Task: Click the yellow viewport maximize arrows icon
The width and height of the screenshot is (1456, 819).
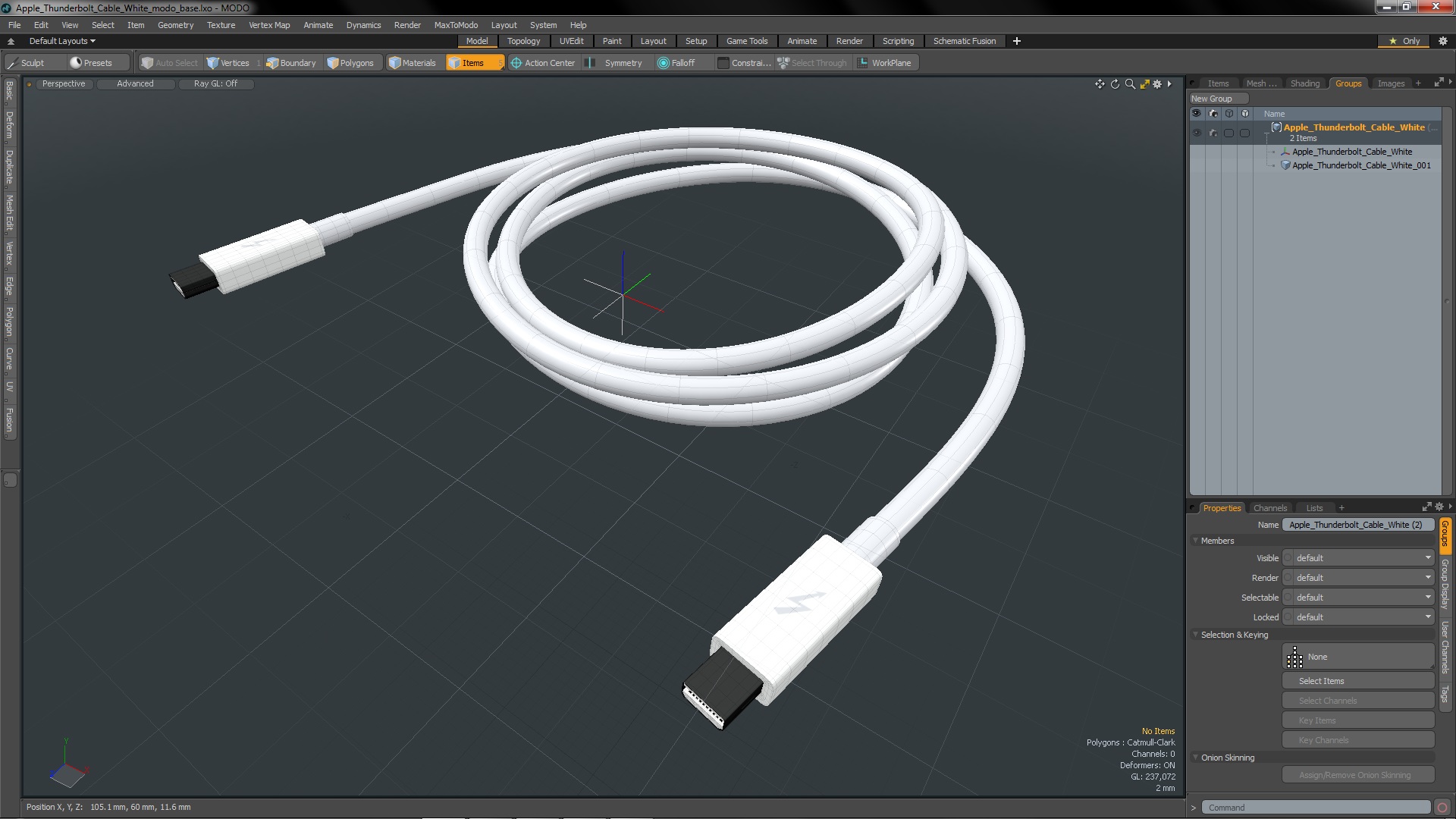Action: tap(1144, 84)
